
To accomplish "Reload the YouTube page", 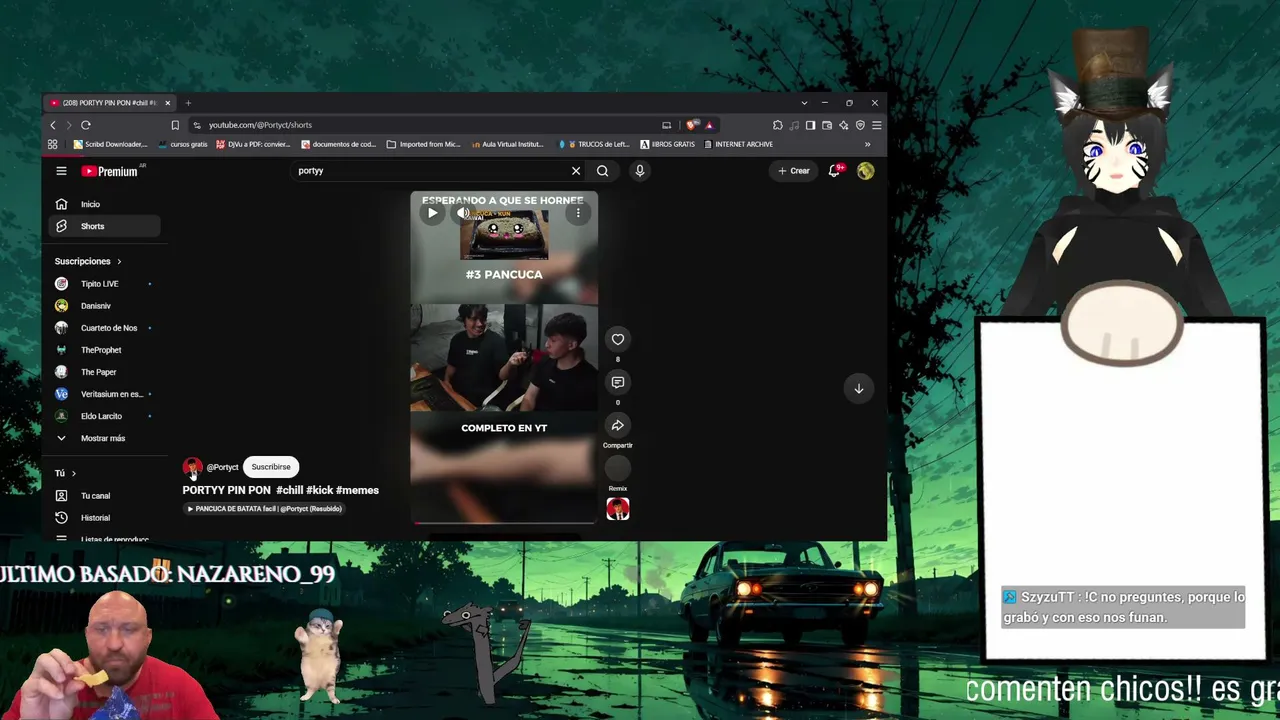I will [x=86, y=125].
